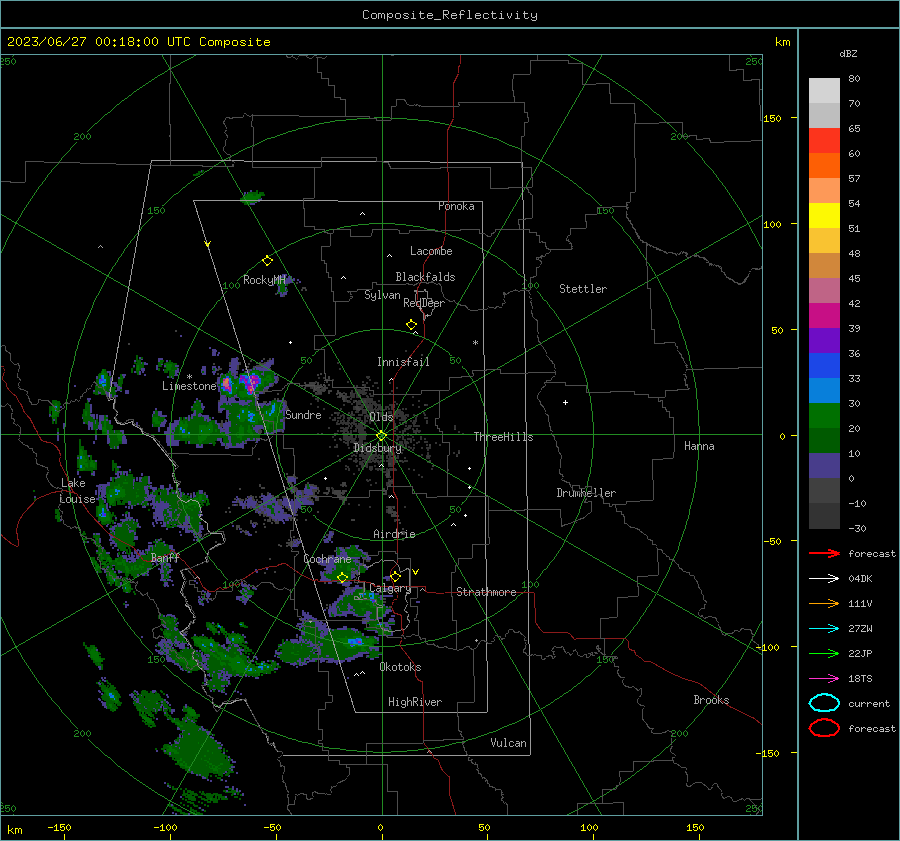The width and height of the screenshot is (900, 841).
Task: Click the magenta 18TS arrow icon
Action: 824,679
